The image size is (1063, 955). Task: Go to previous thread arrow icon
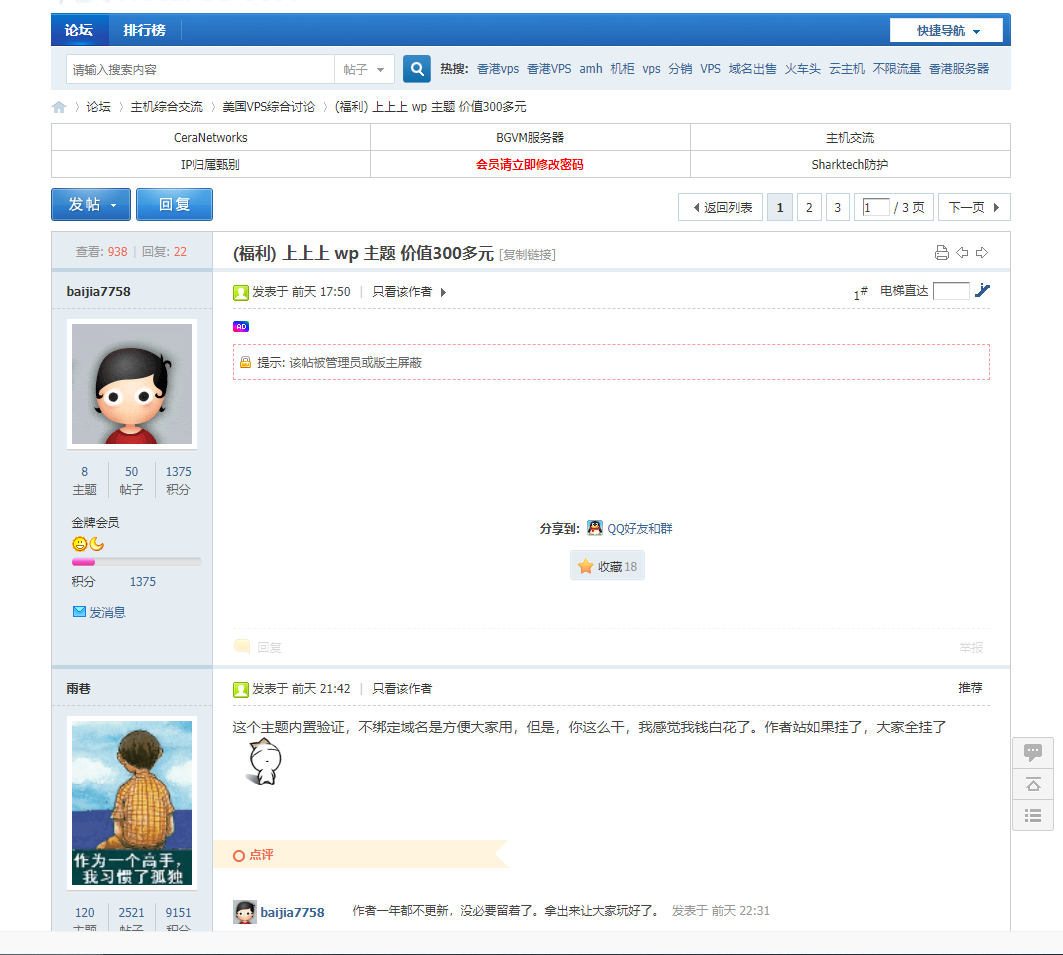pyautogui.click(x=962, y=253)
